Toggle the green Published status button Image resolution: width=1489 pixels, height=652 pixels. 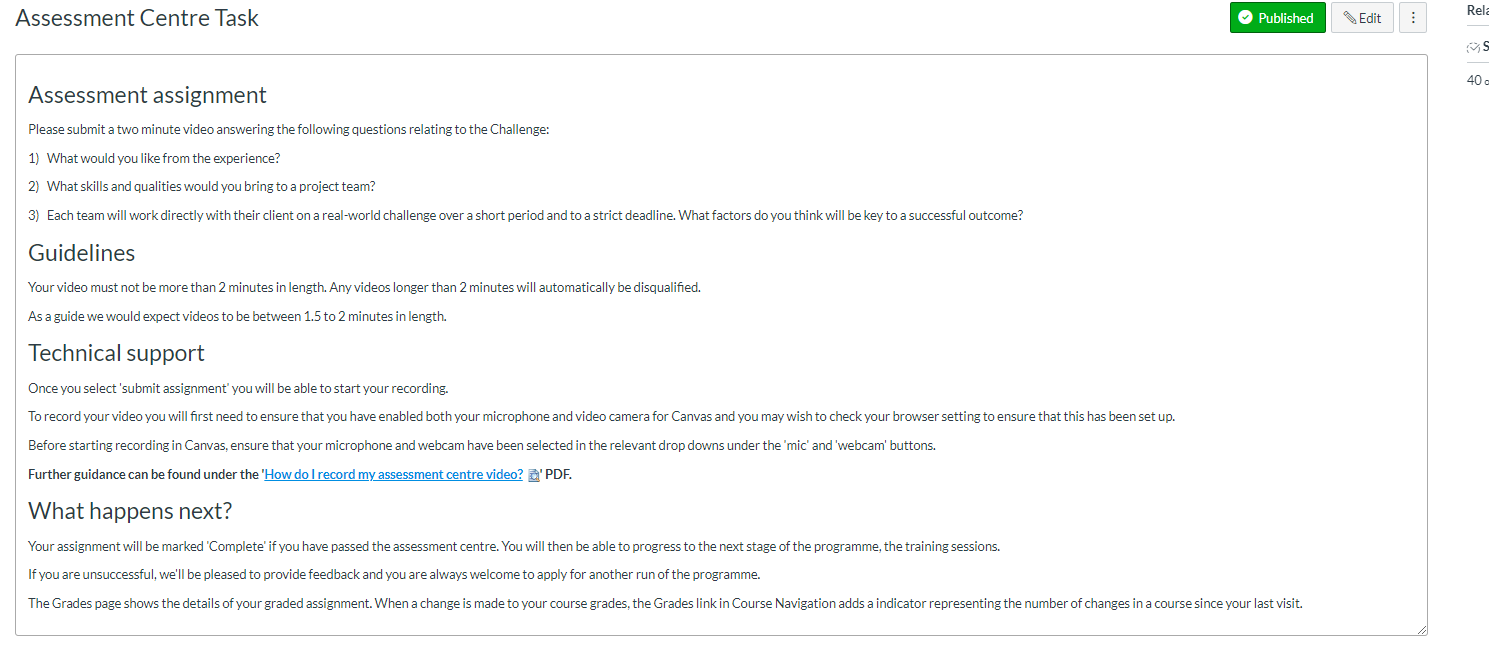point(1277,18)
